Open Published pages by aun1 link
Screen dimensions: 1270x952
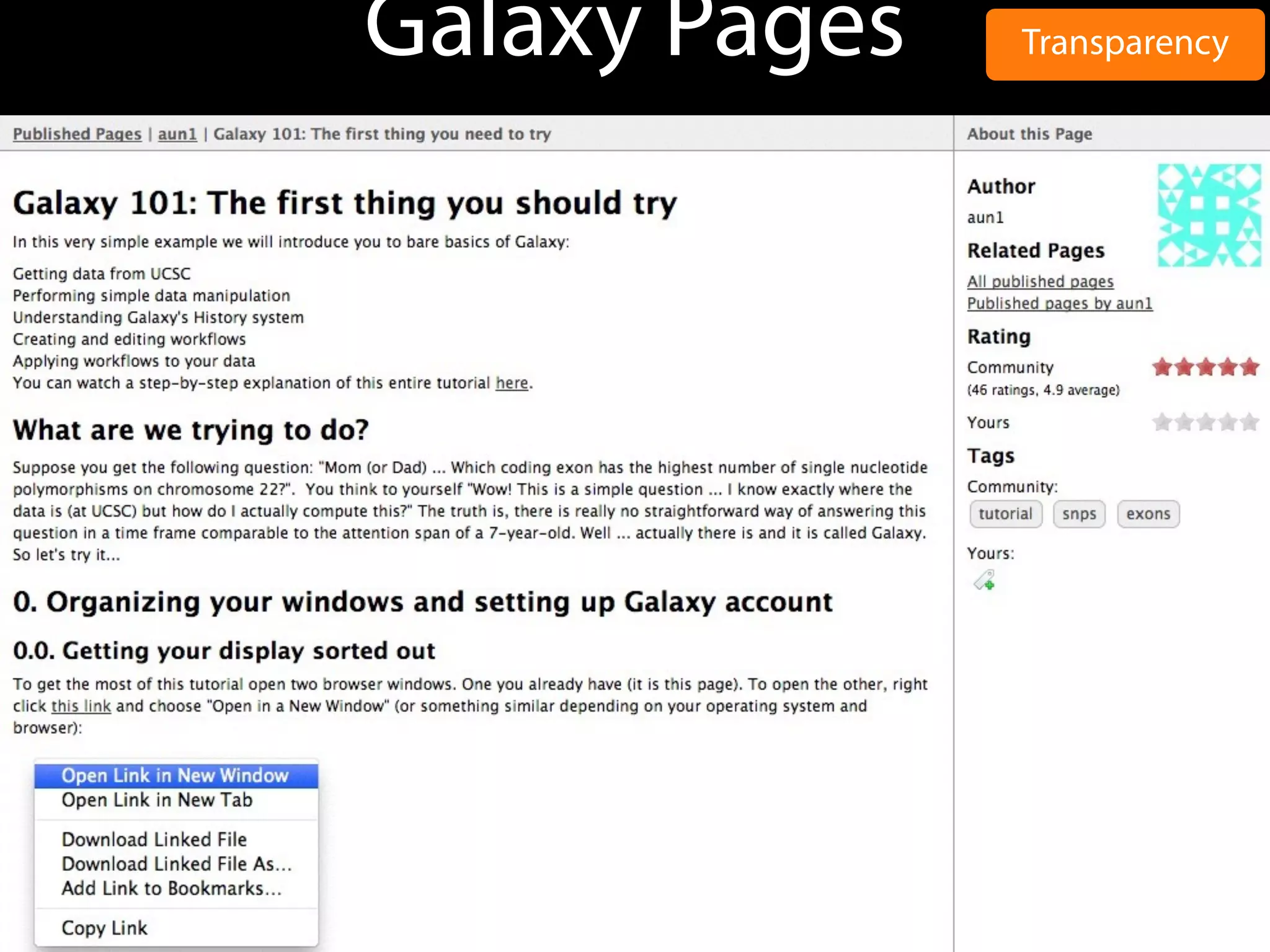1060,303
